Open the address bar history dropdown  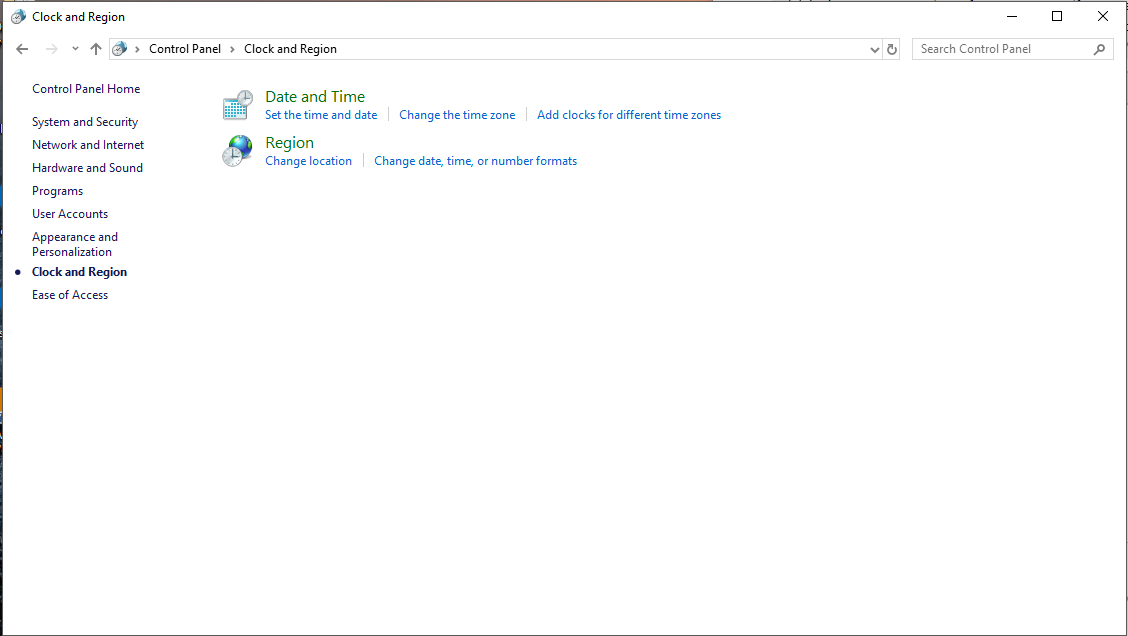pyautogui.click(x=874, y=48)
